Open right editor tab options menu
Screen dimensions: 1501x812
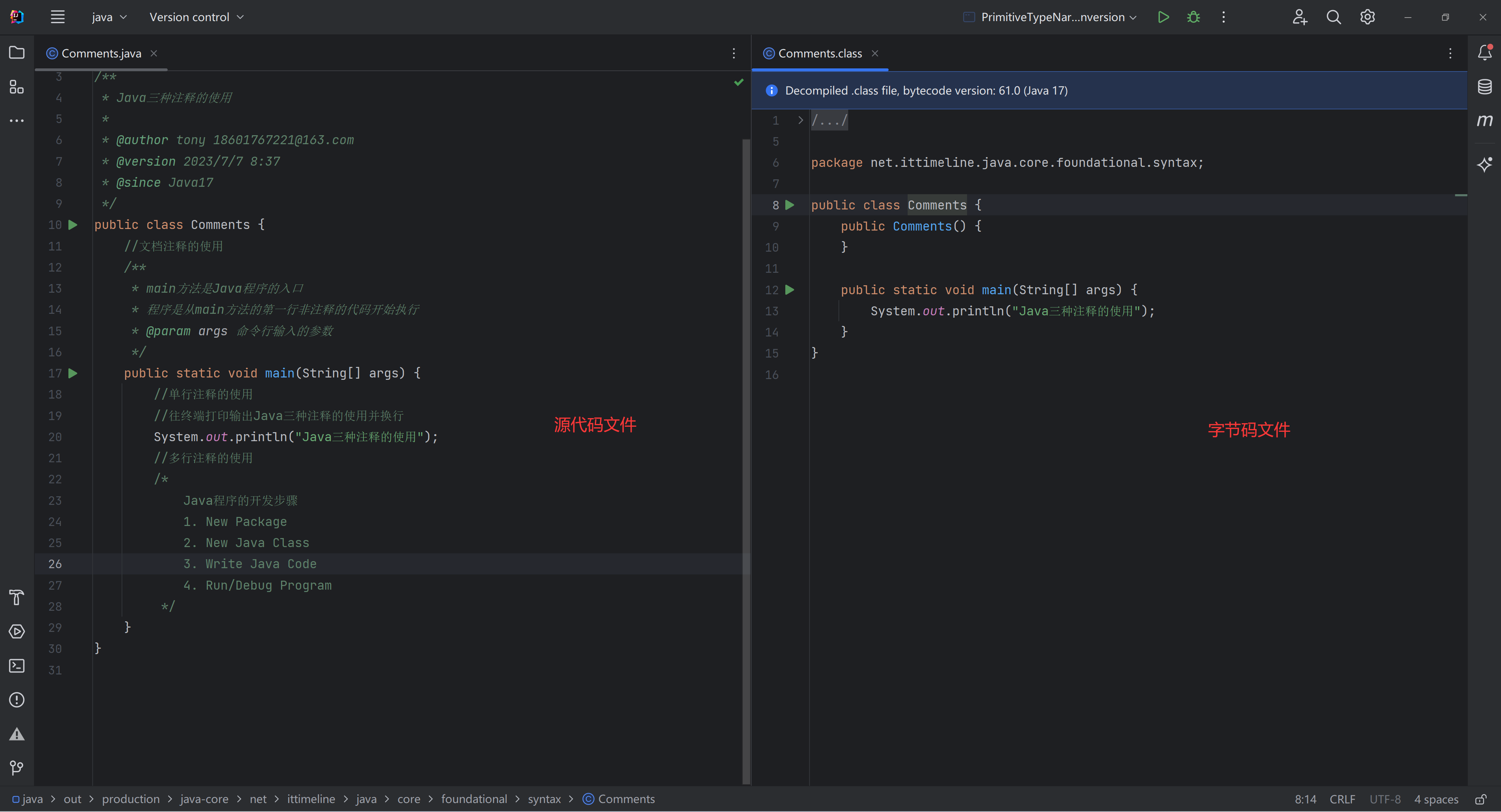pos(1450,53)
